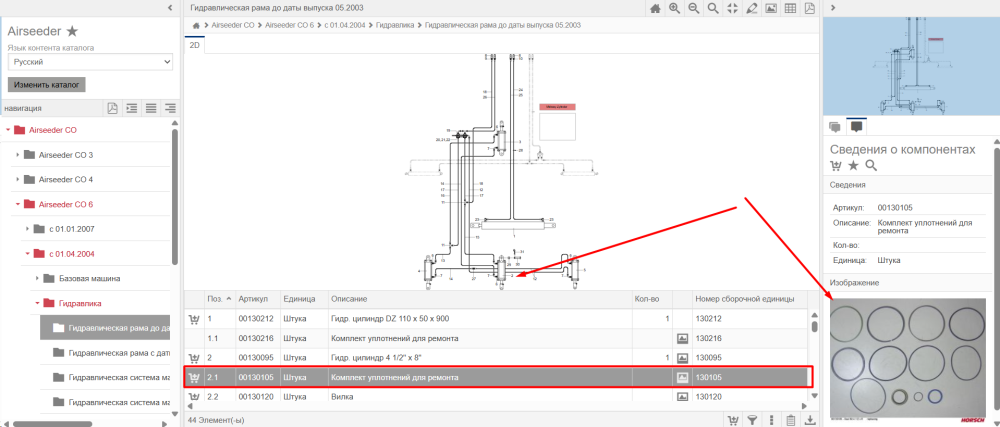Click the navigation tree vertical scrollbar
This screenshot has height=427, width=1000.
[175, 196]
